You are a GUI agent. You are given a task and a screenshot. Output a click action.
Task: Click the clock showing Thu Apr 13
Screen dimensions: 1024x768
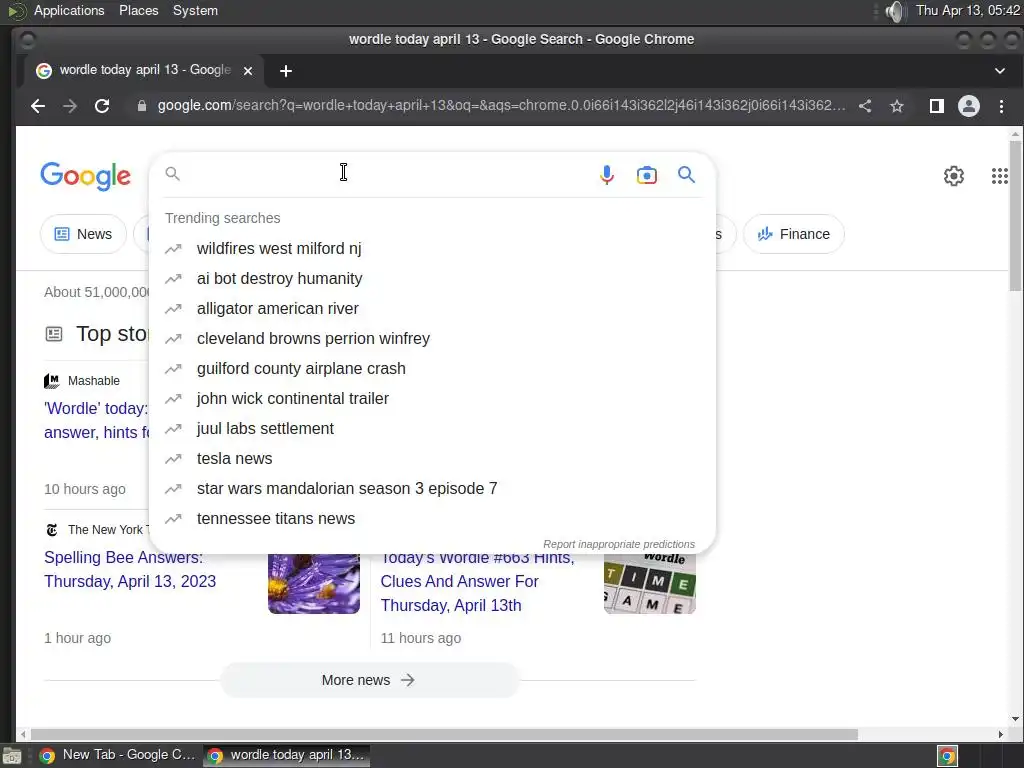point(968,10)
